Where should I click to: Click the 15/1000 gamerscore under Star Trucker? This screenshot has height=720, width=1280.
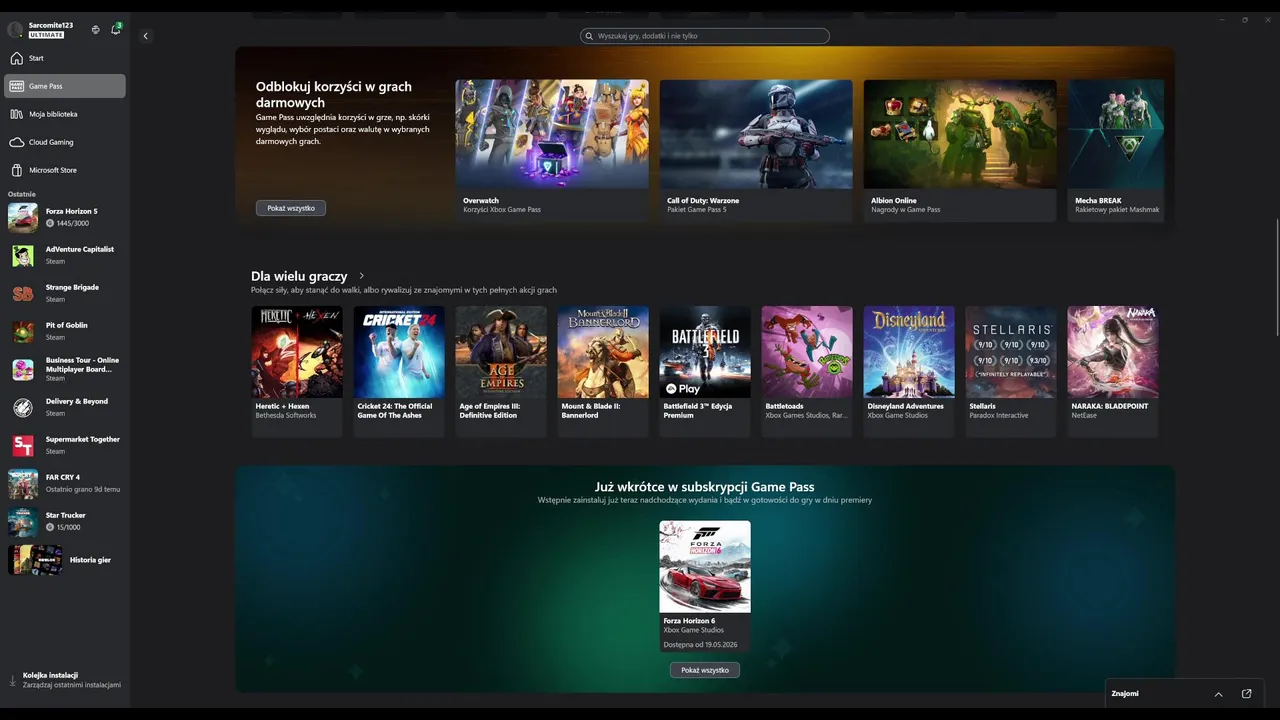click(x=63, y=527)
